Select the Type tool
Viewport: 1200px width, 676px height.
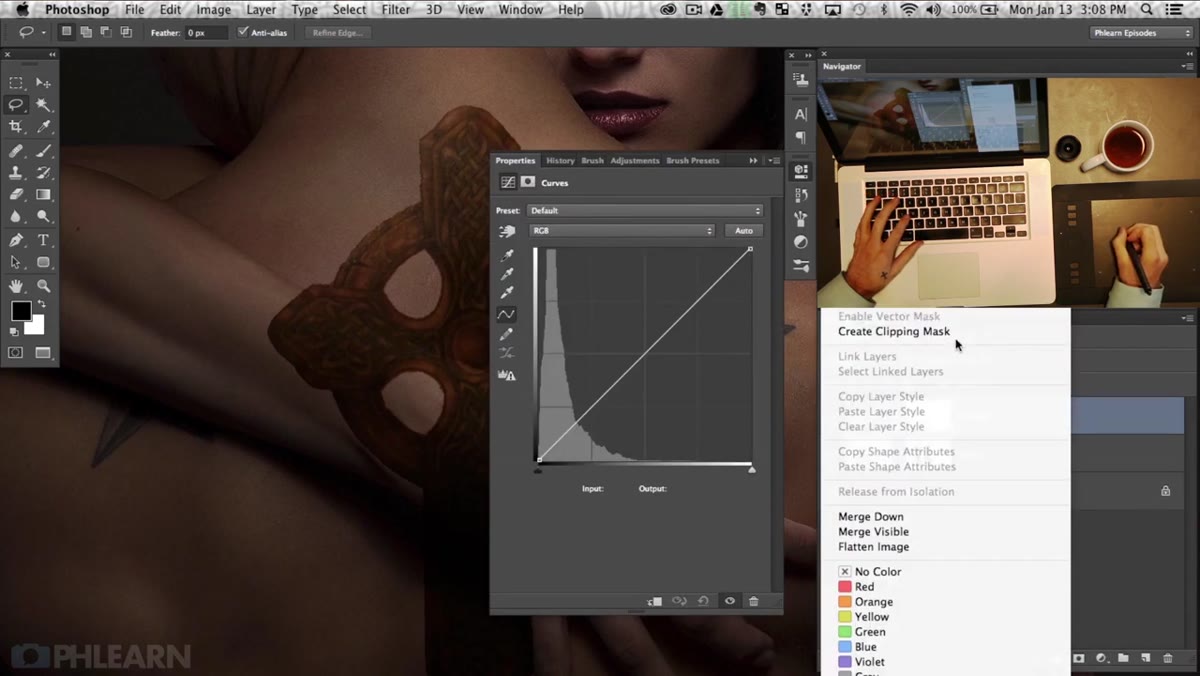click(43, 240)
